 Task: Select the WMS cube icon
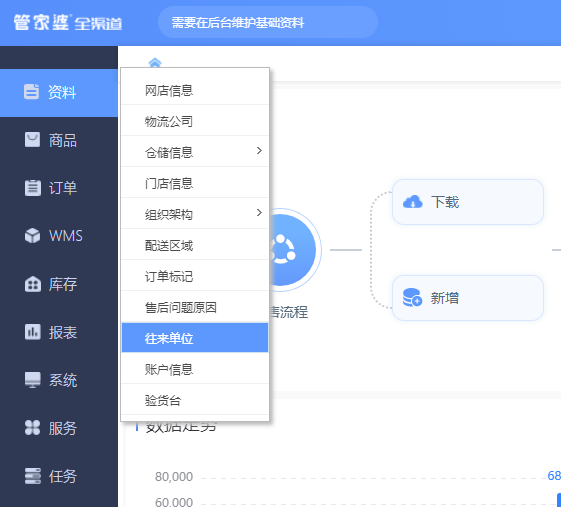click(x=32, y=236)
